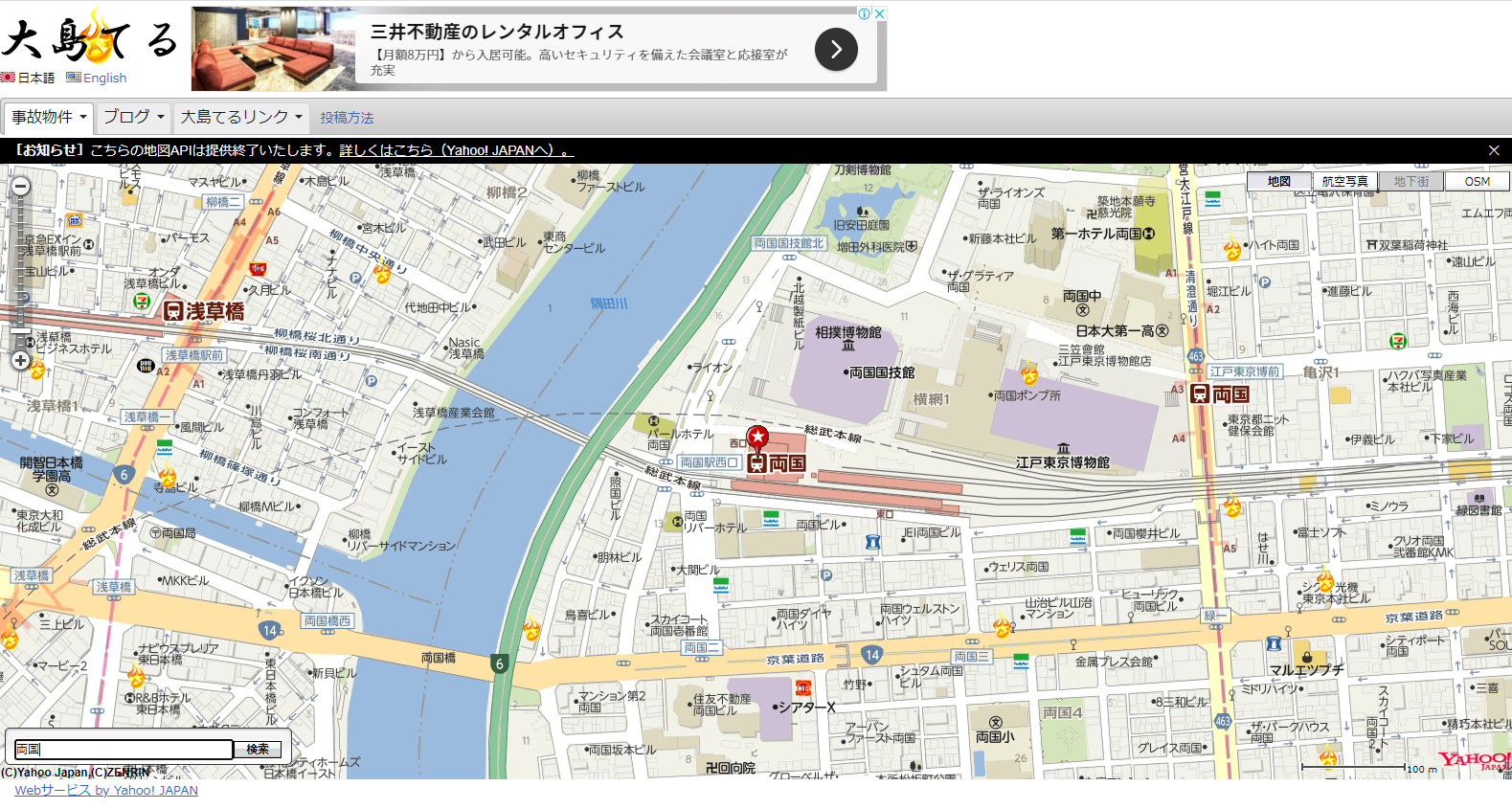Open fire marker on 柳橋中央通り

(382, 272)
